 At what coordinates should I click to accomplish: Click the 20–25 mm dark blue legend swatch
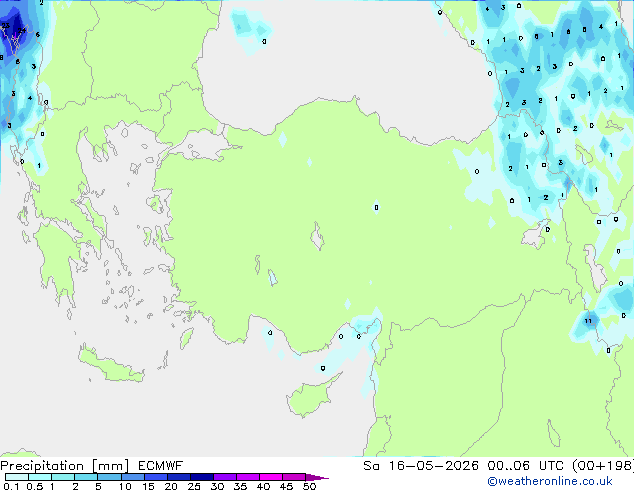click(x=179, y=477)
